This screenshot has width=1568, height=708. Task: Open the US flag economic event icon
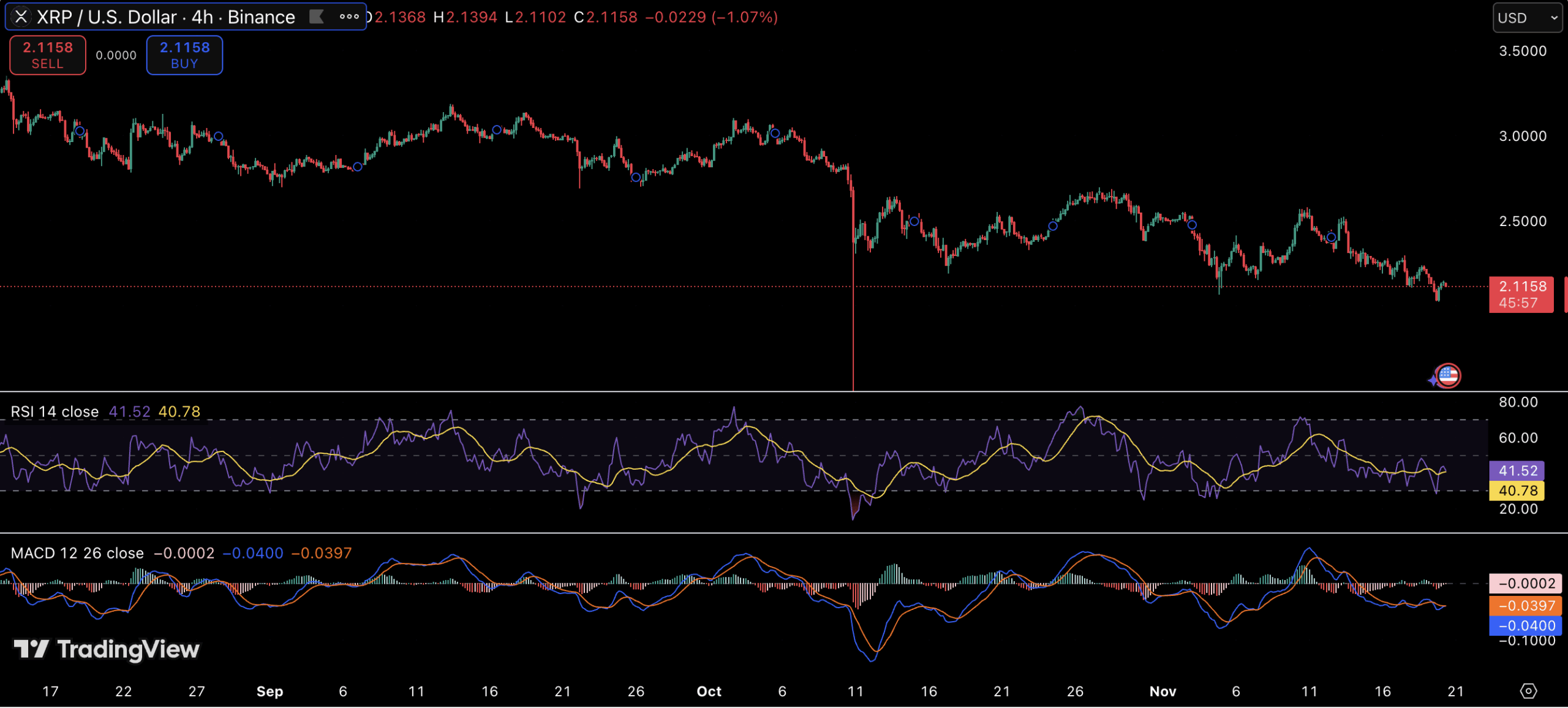tap(1448, 375)
